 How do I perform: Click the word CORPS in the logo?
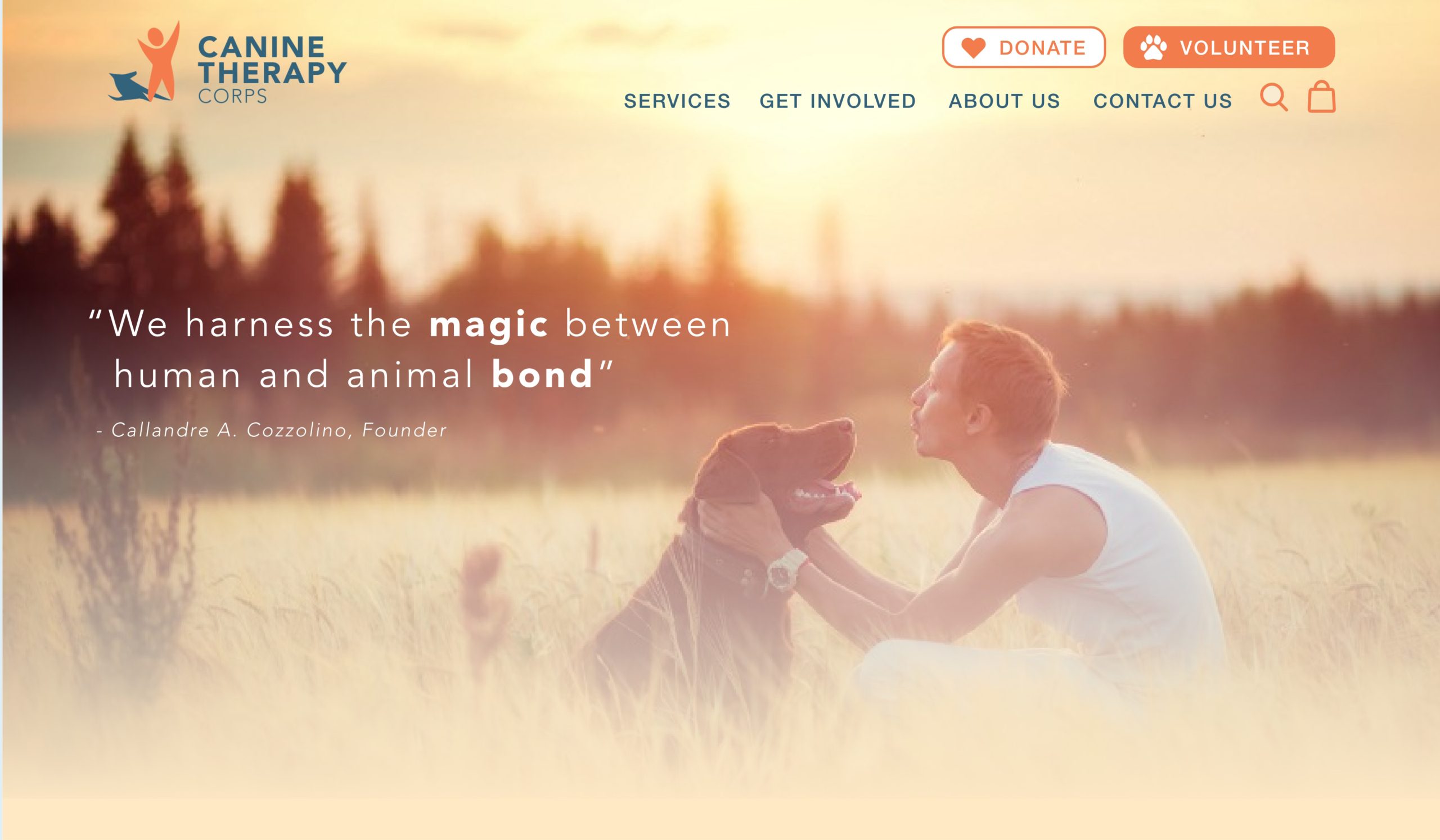tap(232, 96)
